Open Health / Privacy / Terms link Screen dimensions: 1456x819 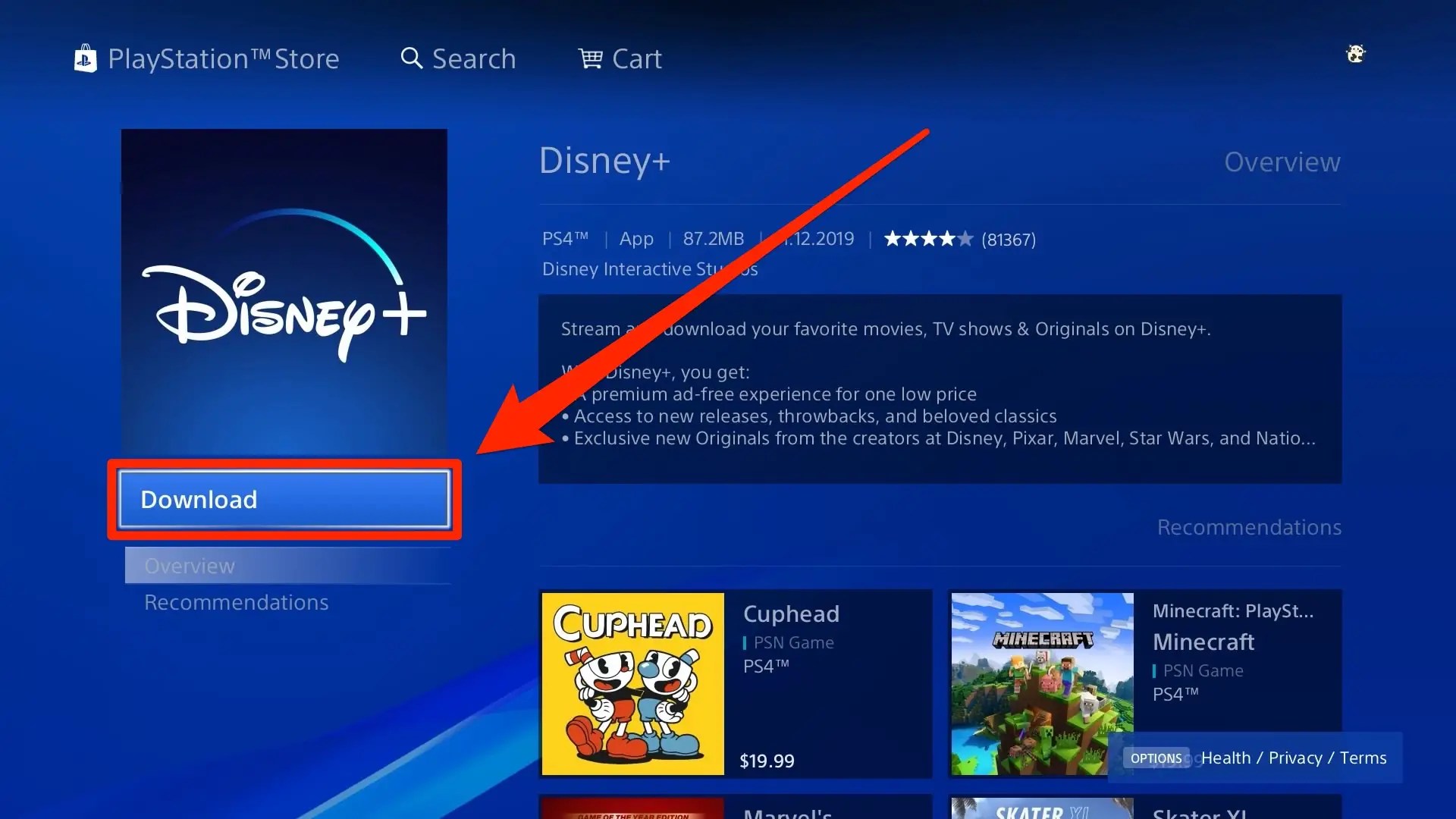pyautogui.click(x=1294, y=758)
